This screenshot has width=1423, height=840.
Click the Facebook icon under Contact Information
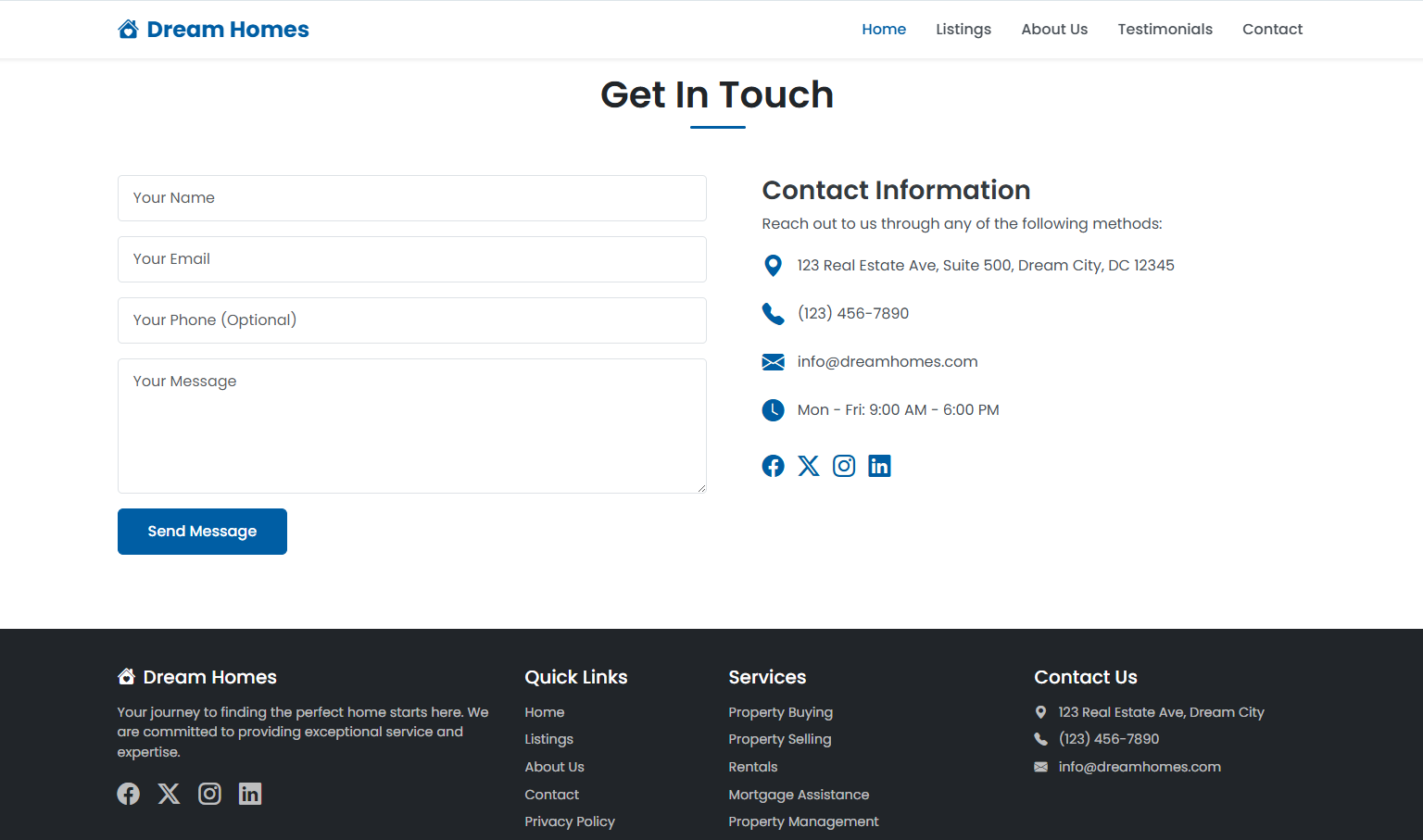point(773,466)
